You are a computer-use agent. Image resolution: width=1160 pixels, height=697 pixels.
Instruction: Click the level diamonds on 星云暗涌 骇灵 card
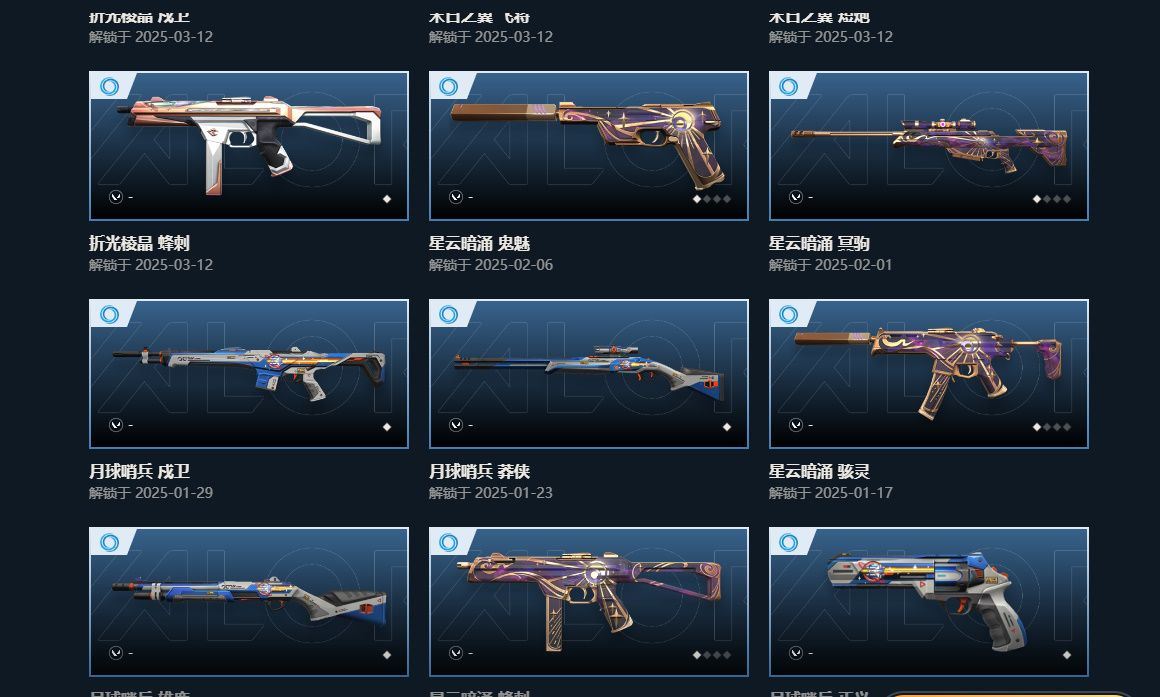1051,426
